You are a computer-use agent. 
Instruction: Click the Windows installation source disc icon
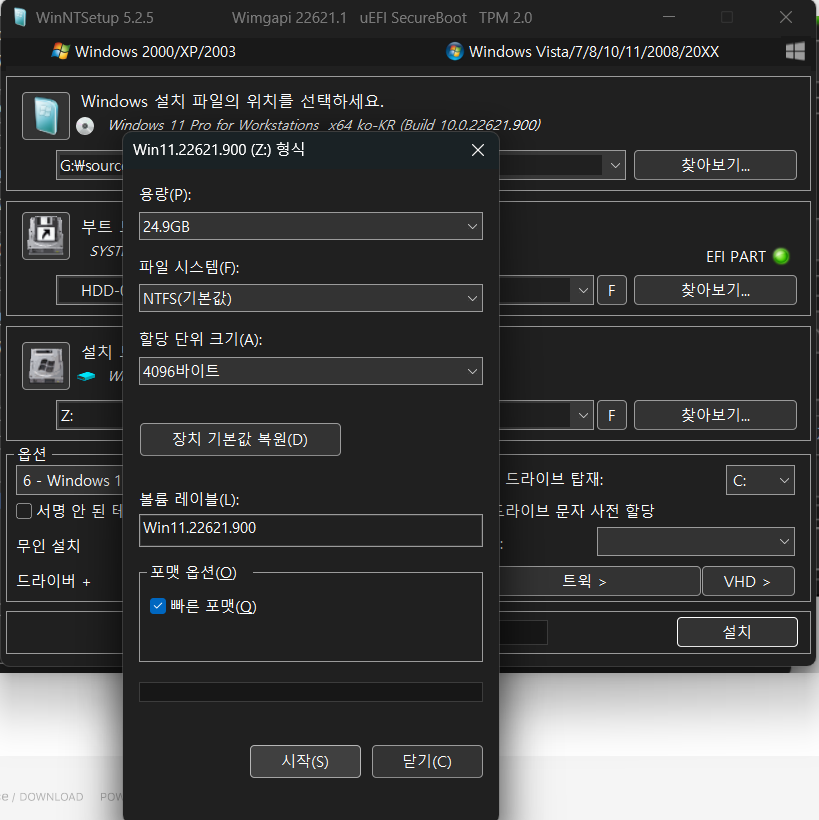(x=46, y=116)
